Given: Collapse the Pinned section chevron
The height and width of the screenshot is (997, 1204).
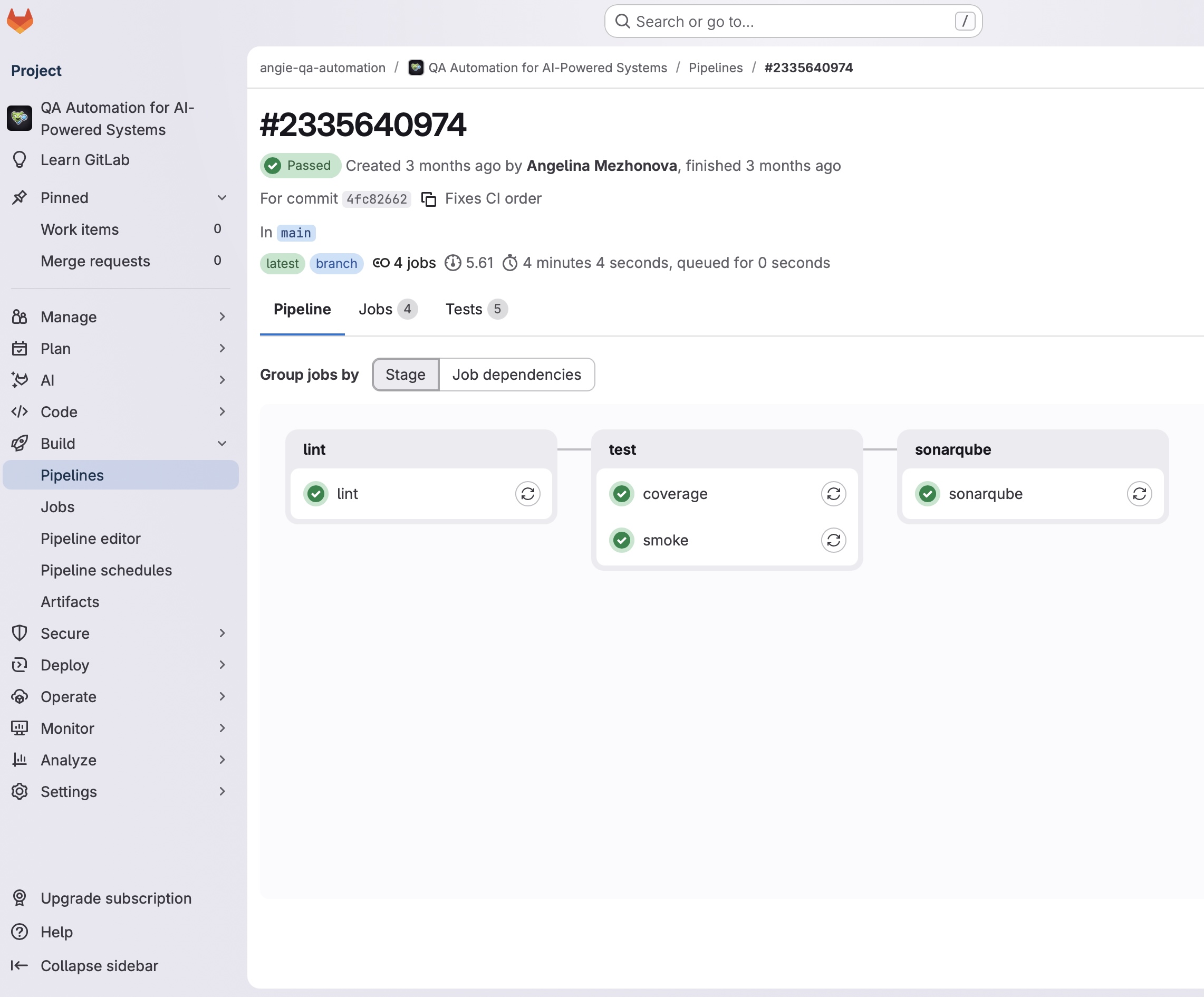Looking at the screenshot, I should pyautogui.click(x=222, y=198).
